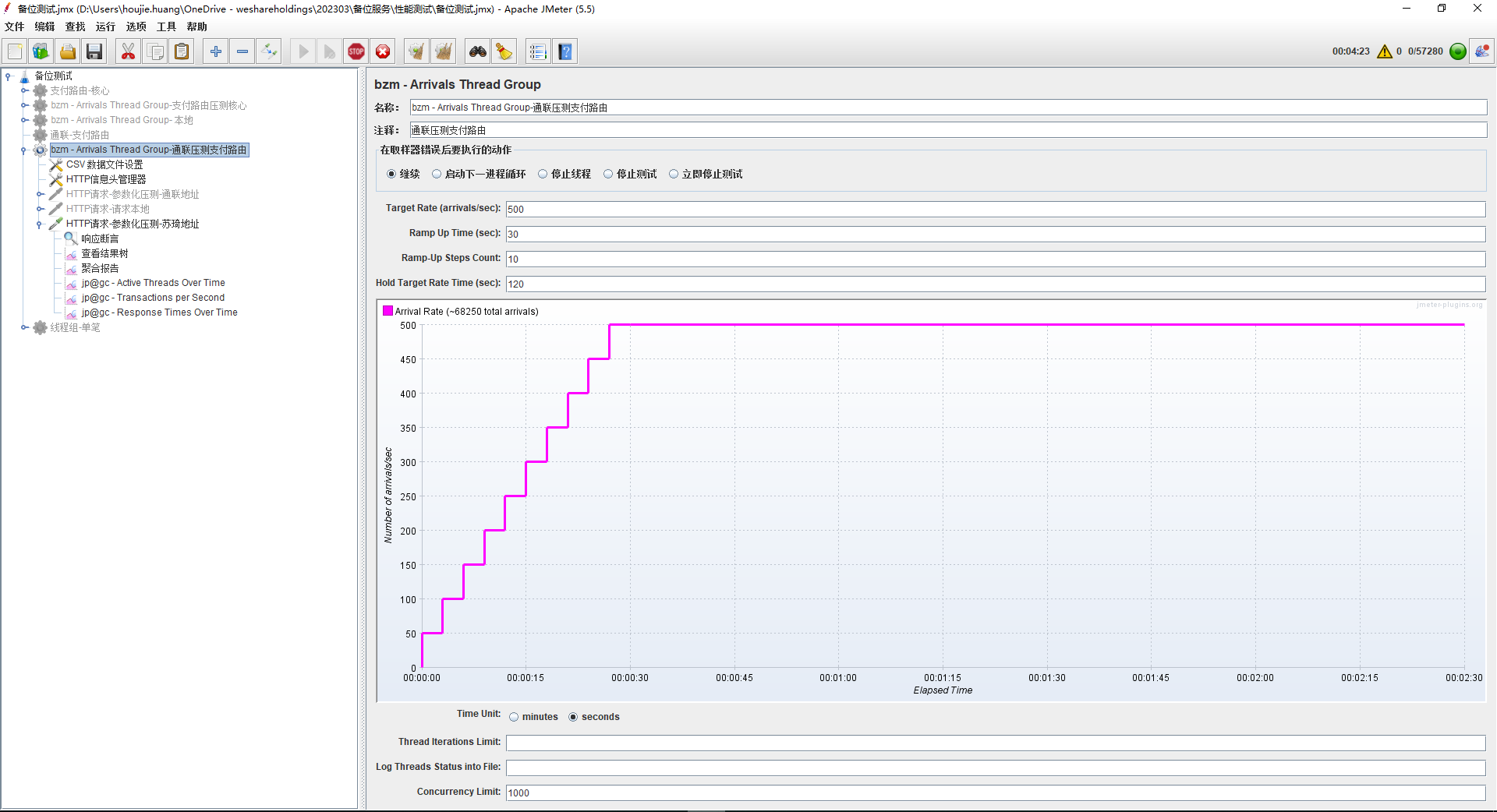Click the Toggle enable/disable icon
This screenshot has width=1497, height=812.
(269, 51)
